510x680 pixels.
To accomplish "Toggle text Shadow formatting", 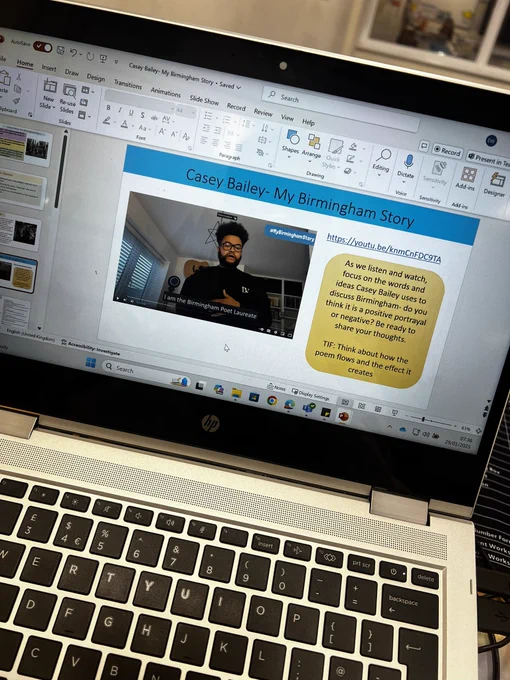I will click(x=142, y=114).
